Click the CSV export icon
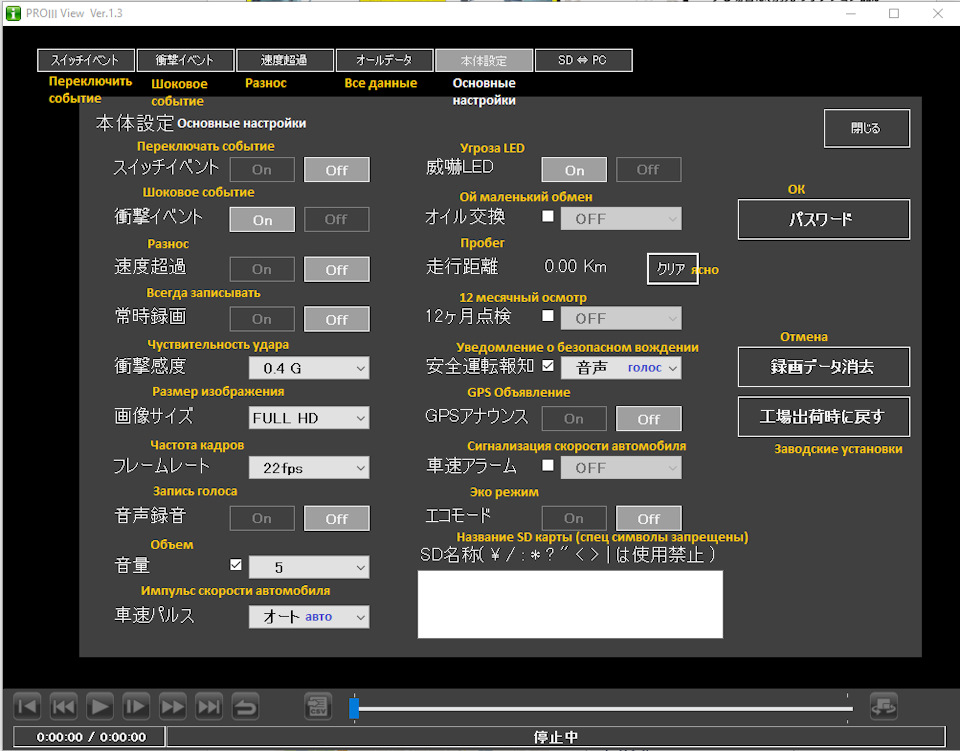 [x=318, y=707]
